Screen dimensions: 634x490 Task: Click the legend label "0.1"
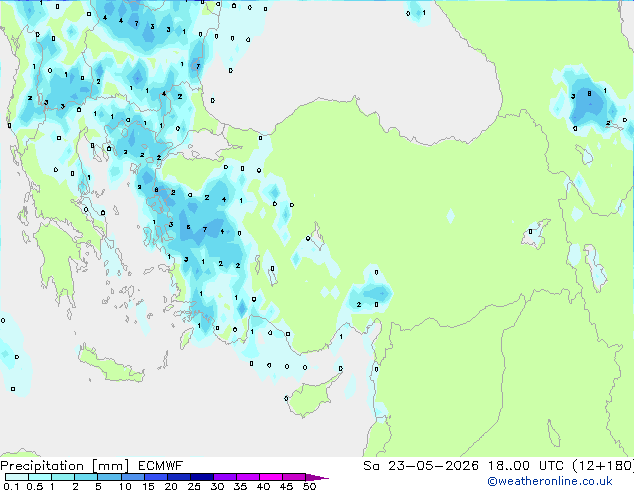[x=12, y=486]
